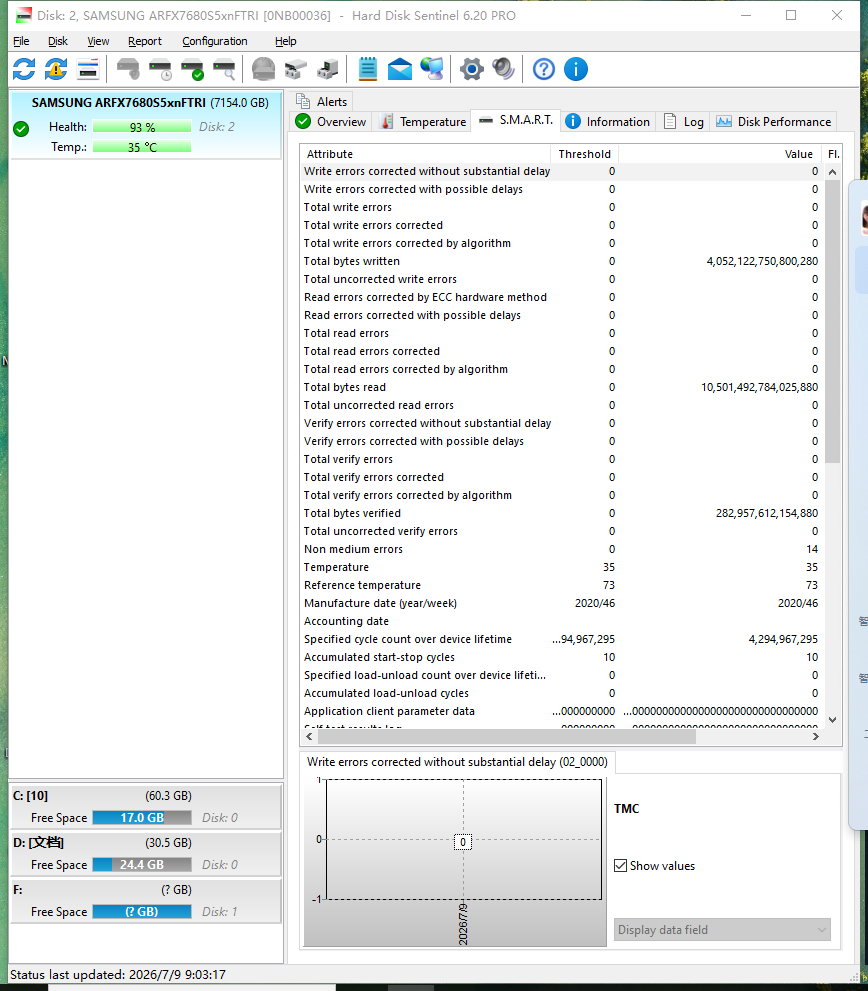This screenshot has height=991, width=868.
Task: Switch to the Disk Performance tab
Action: 774,121
